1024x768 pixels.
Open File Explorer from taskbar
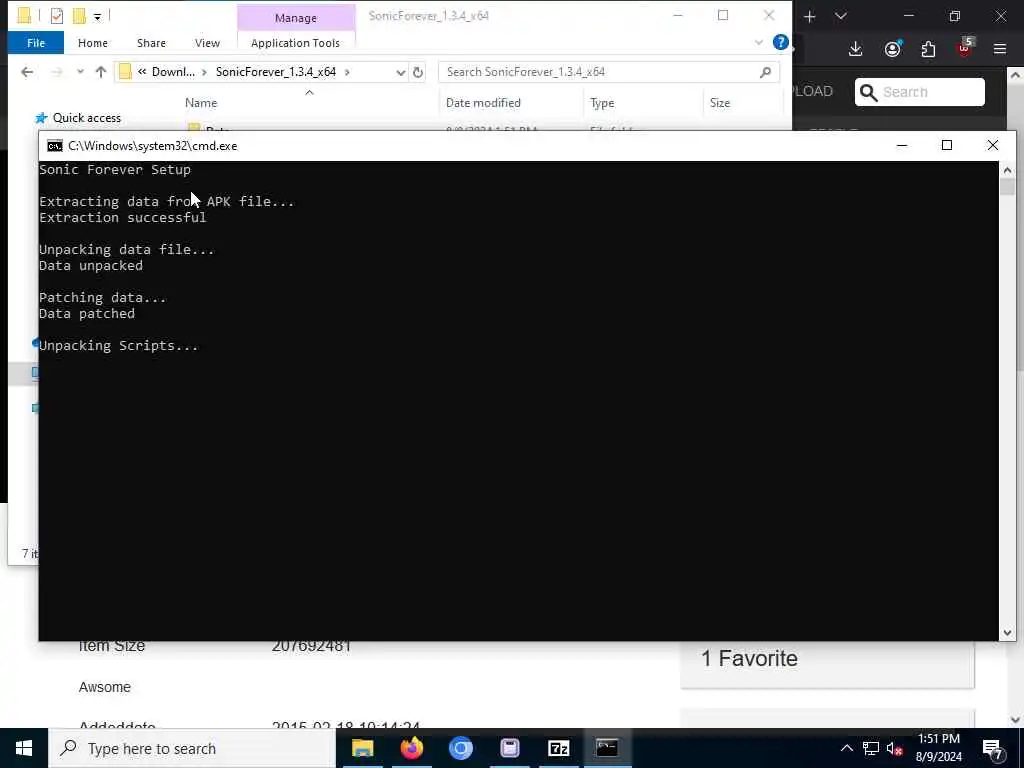click(x=362, y=748)
